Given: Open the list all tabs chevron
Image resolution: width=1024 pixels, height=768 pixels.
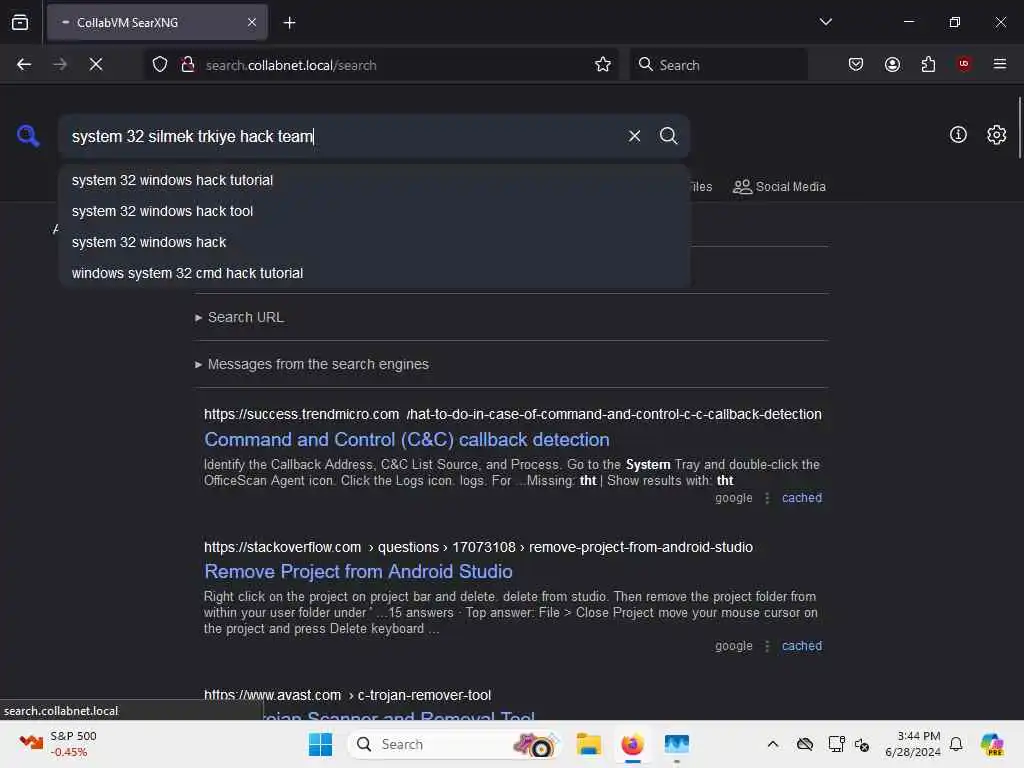Looking at the screenshot, I should click(825, 22).
